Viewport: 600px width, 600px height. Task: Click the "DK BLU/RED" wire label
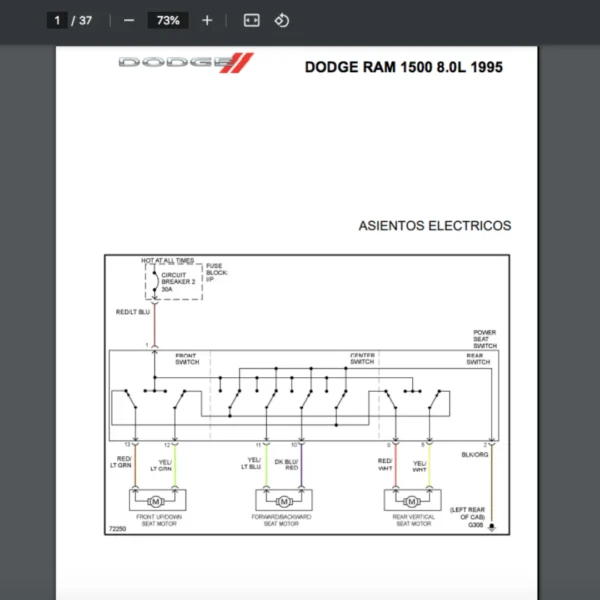[x=291, y=464]
